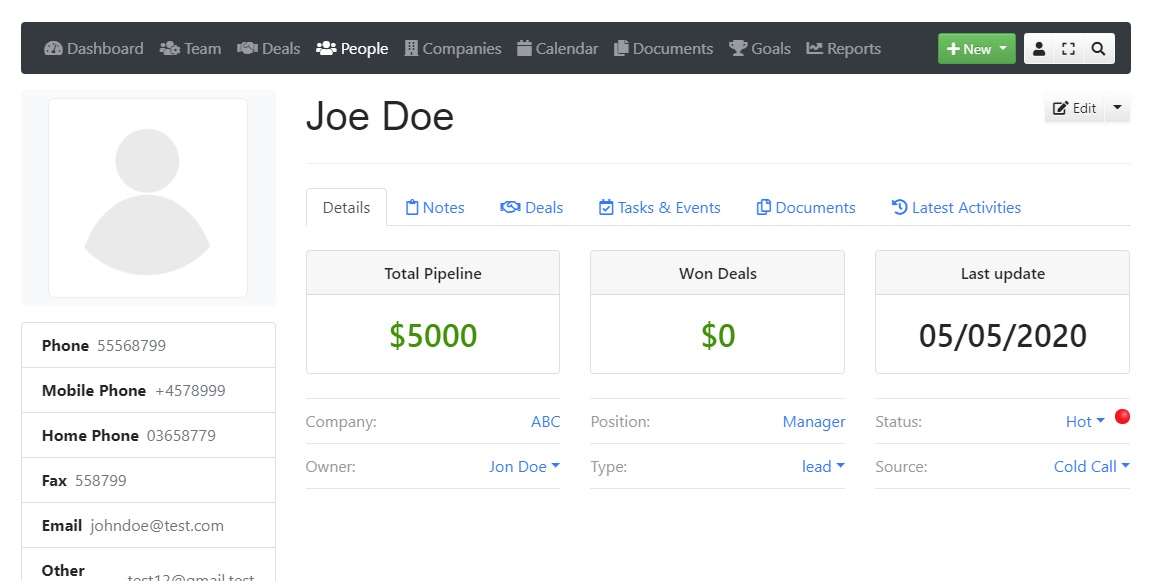Click Joe Doe's profile photo placeholder
1157x581 pixels.
tap(148, 197)
